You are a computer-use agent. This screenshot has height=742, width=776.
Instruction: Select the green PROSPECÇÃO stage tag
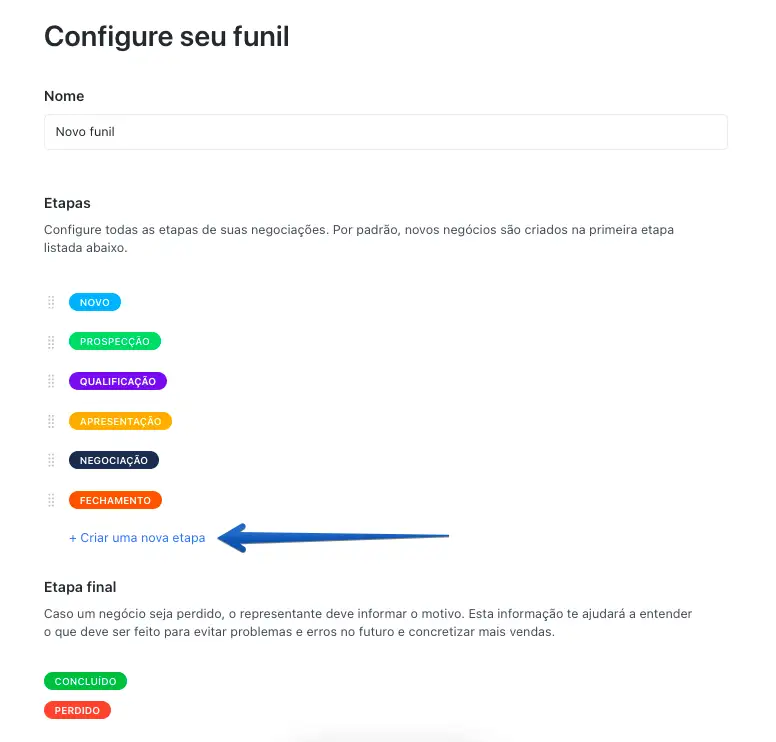pyautogui.click(x=114, y=341)
